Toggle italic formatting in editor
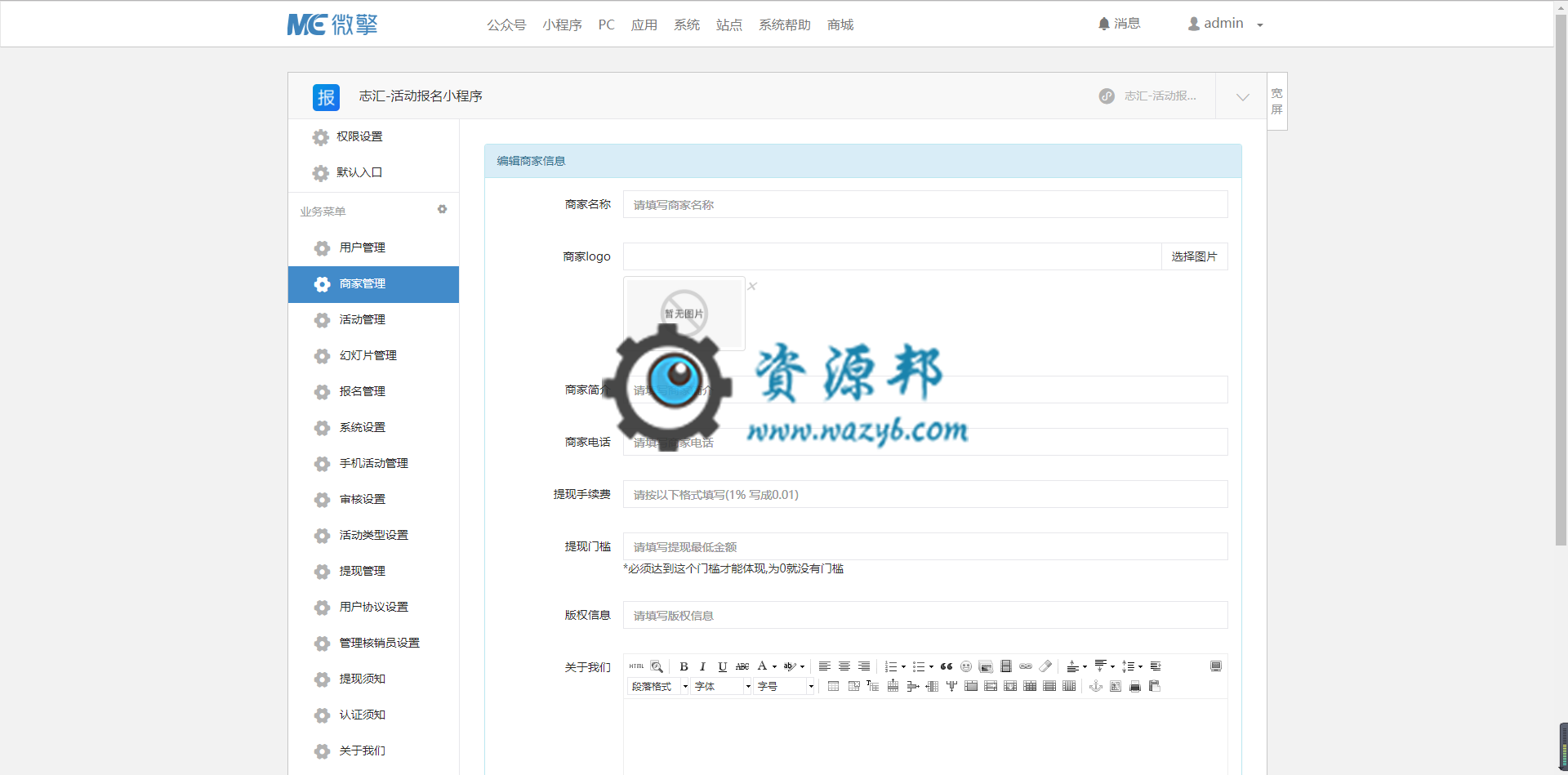 (702, 666)
